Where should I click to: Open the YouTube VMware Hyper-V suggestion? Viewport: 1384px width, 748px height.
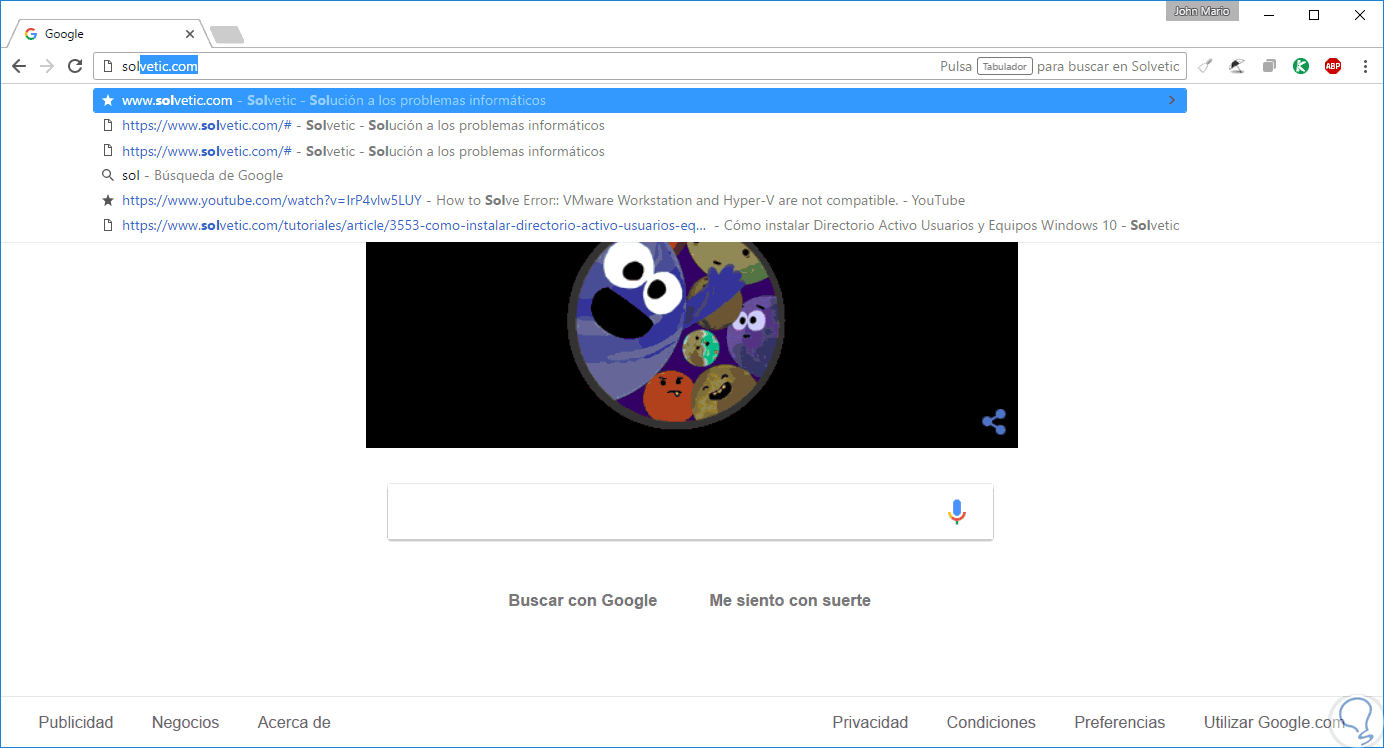point(640,200)
